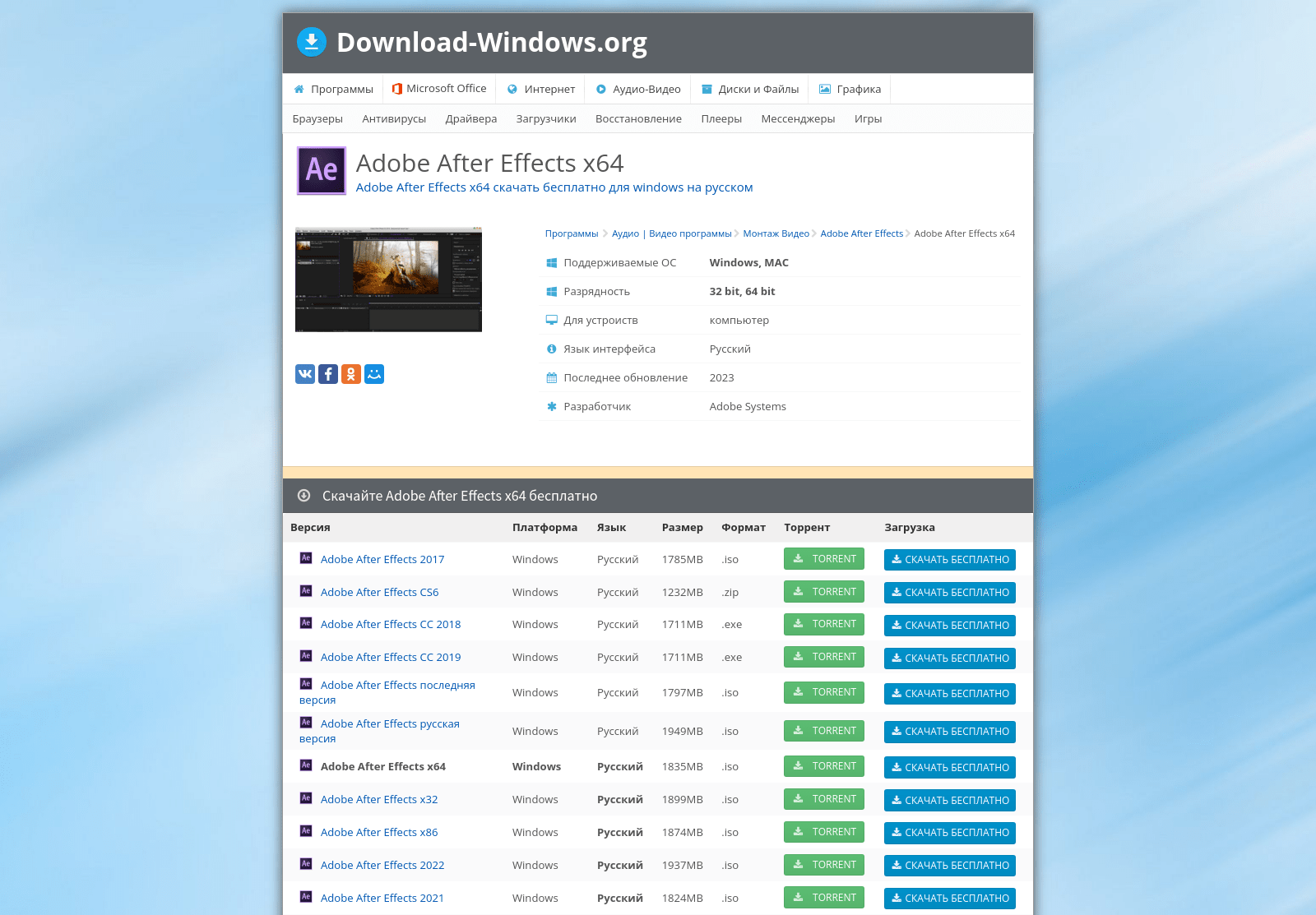Share page via Moi Mir icon
This screenshot has height=915, width=1316.
(374, 374)
